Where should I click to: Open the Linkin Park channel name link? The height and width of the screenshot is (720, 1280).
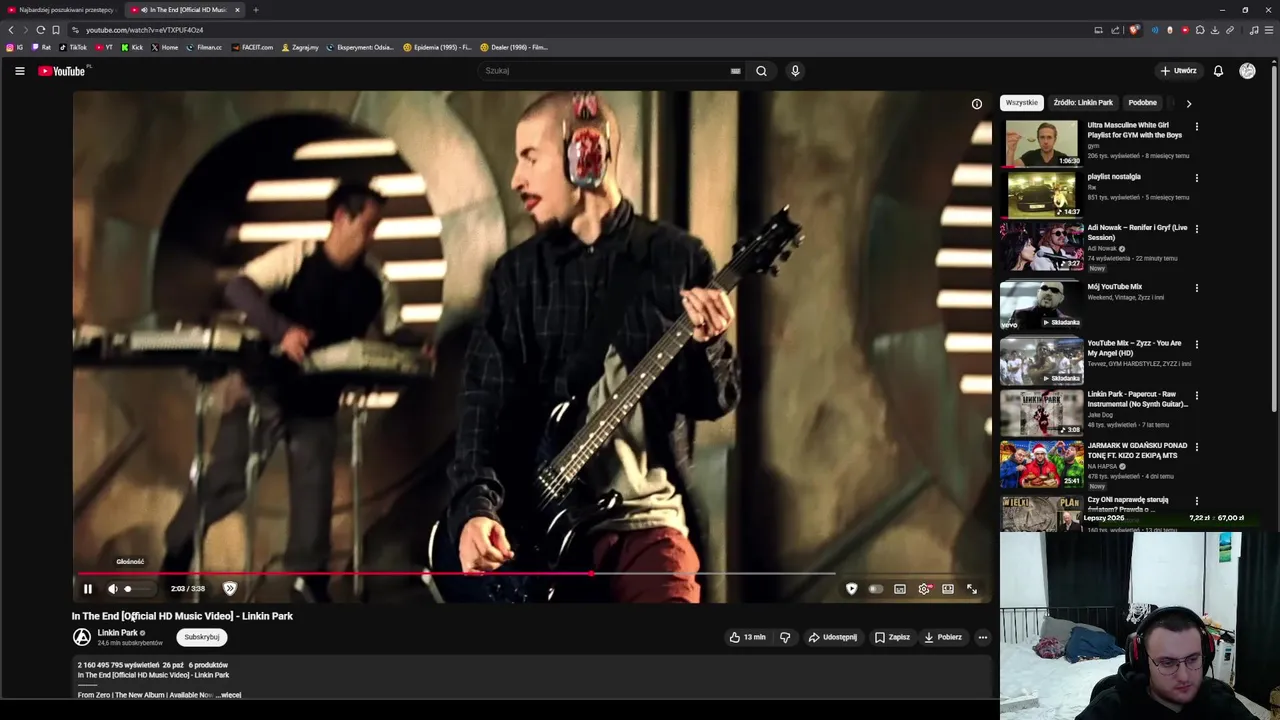[x=117, y=633]
